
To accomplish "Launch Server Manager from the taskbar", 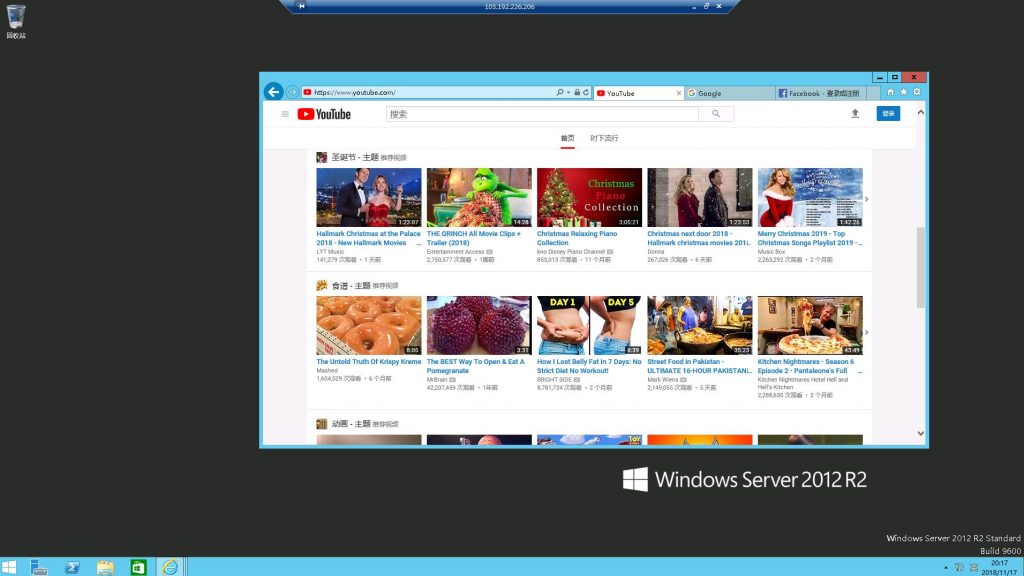I will click(39, 567).
